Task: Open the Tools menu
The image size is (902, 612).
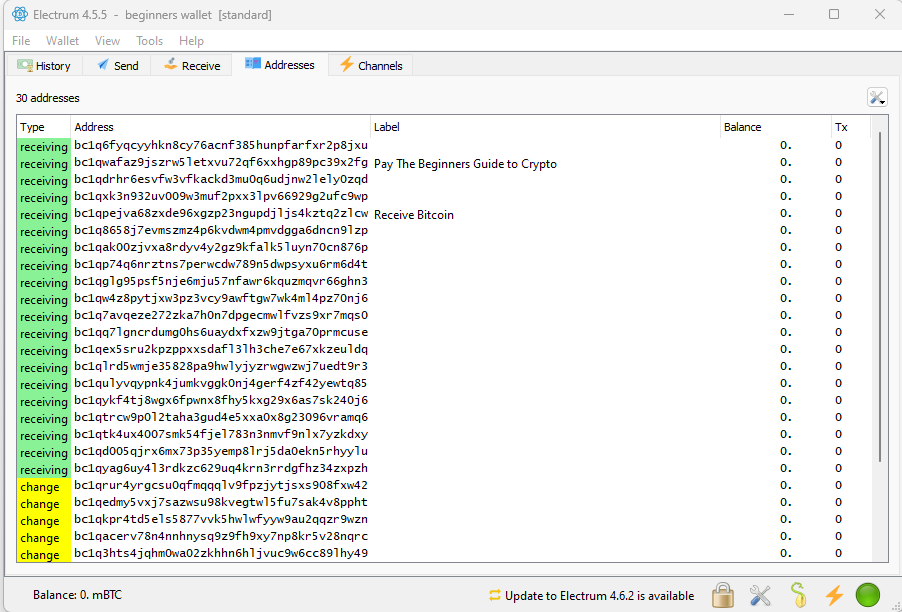Action: pos(149,41)
